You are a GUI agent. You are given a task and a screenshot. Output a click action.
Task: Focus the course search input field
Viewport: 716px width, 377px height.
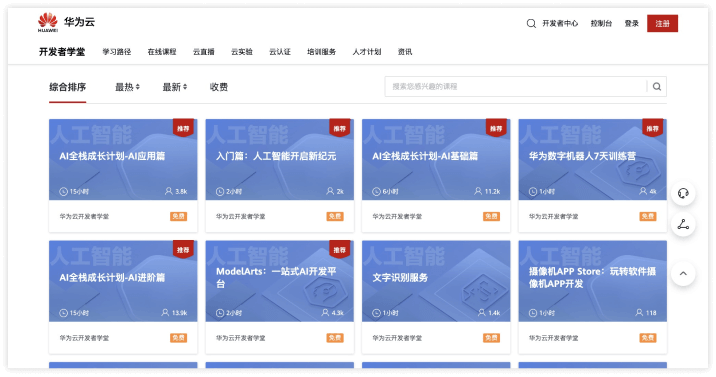[516, 86]
